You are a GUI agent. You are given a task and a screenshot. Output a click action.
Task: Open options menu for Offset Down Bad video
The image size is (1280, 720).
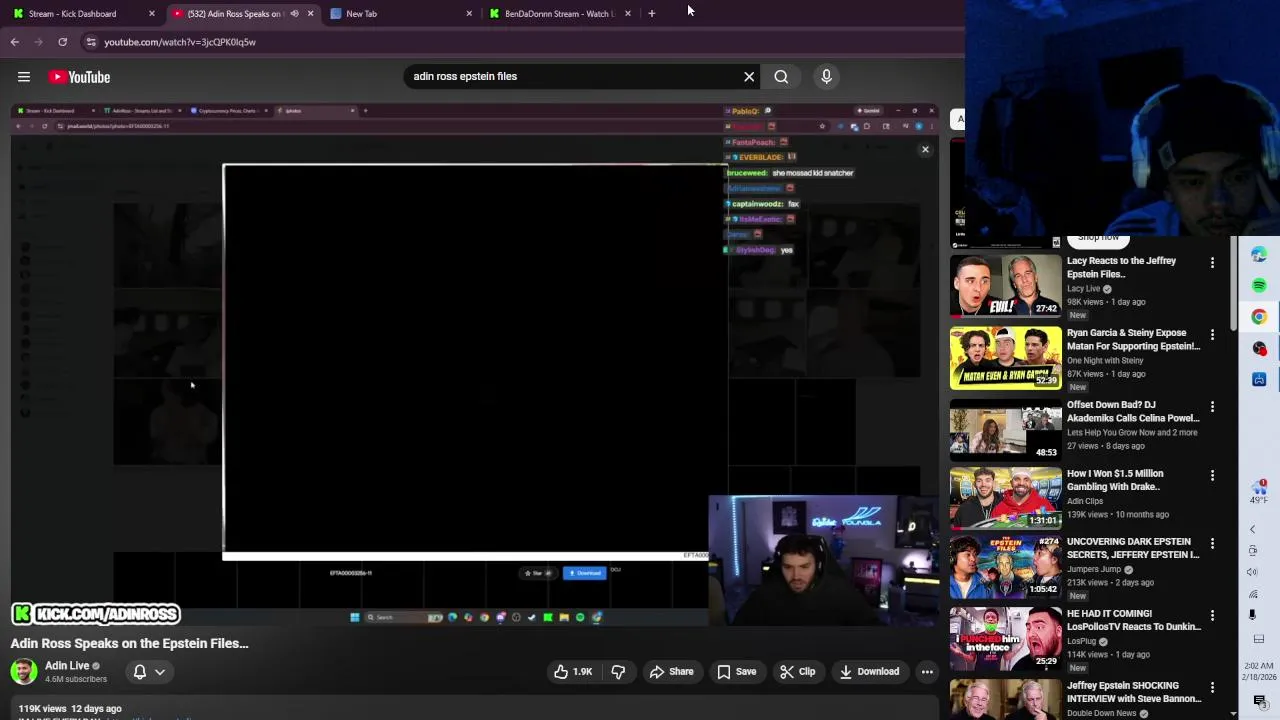coord(1212,407)
